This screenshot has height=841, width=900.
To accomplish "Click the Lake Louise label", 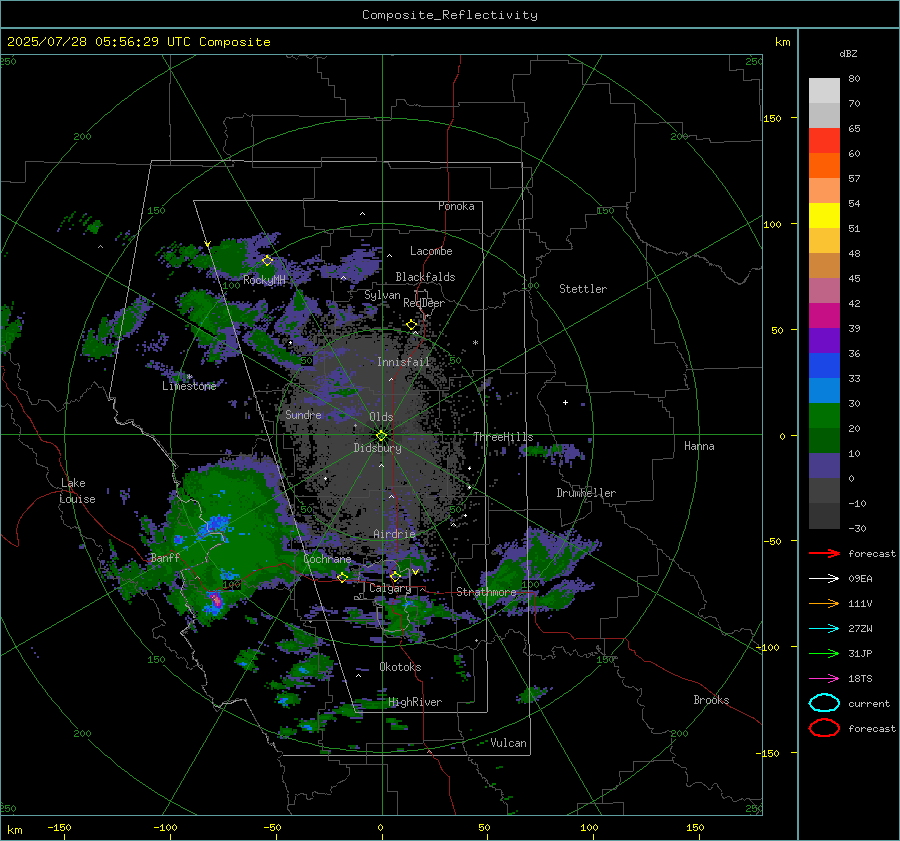I will [x=77, y=491].
